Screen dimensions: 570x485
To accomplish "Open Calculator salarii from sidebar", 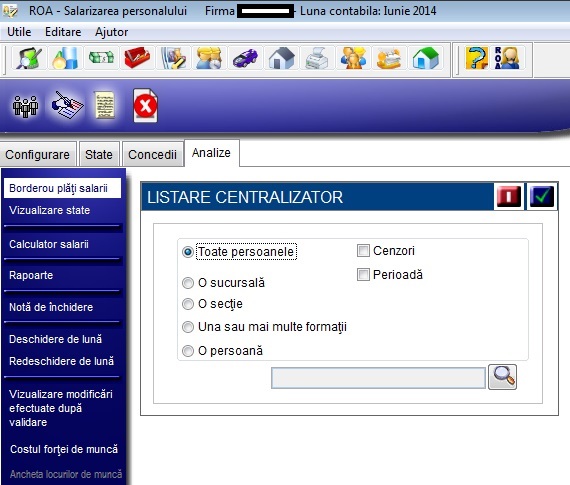I will point(49,244).
